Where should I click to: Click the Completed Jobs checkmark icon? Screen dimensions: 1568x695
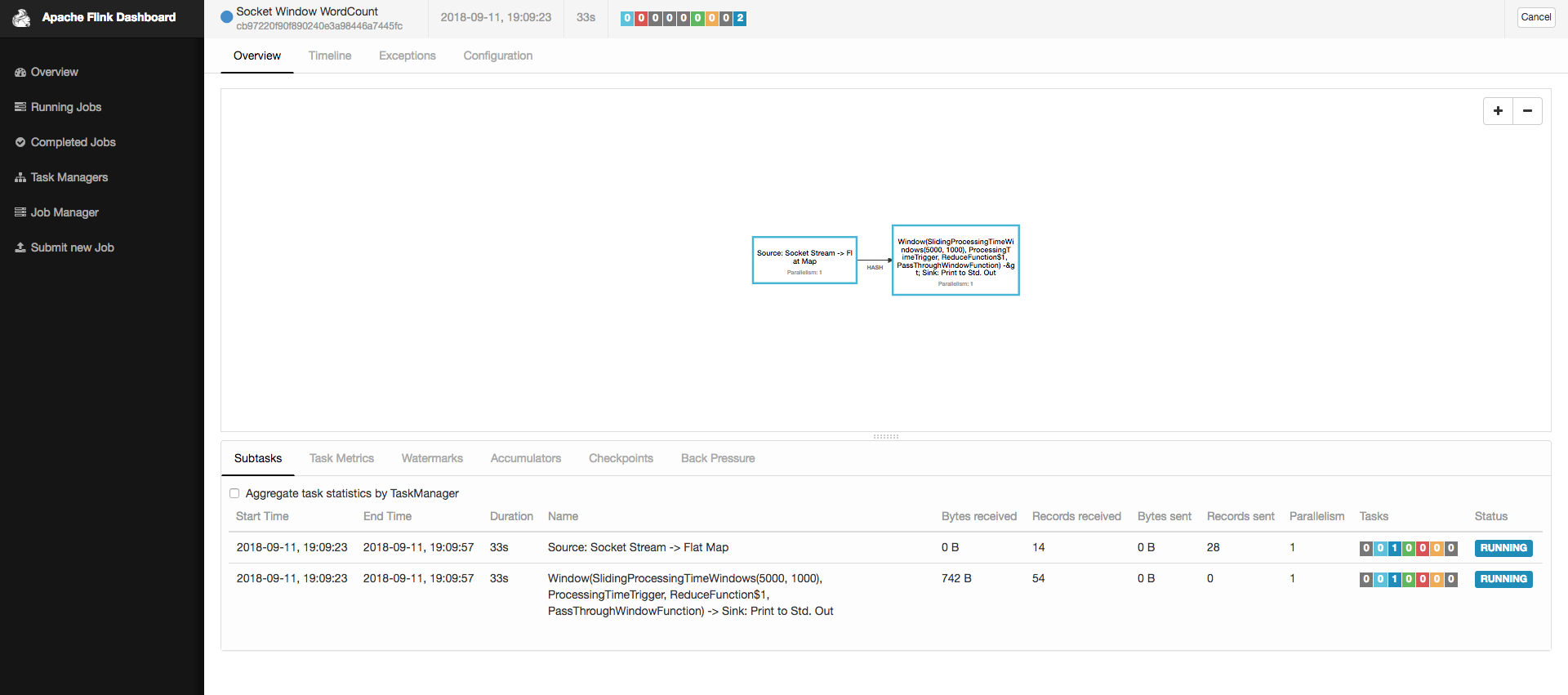[20, 142]
